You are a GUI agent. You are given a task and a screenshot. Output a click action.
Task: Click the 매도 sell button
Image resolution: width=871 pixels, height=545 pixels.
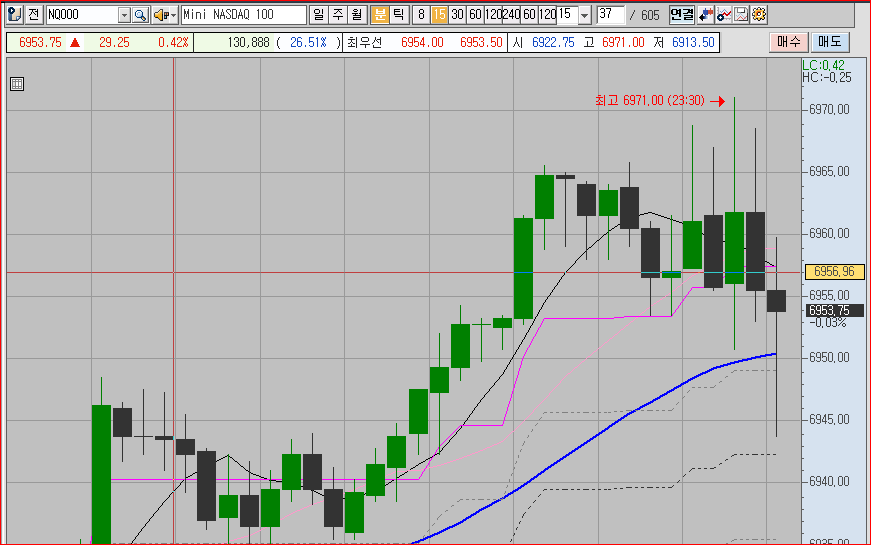pos(829,42)
